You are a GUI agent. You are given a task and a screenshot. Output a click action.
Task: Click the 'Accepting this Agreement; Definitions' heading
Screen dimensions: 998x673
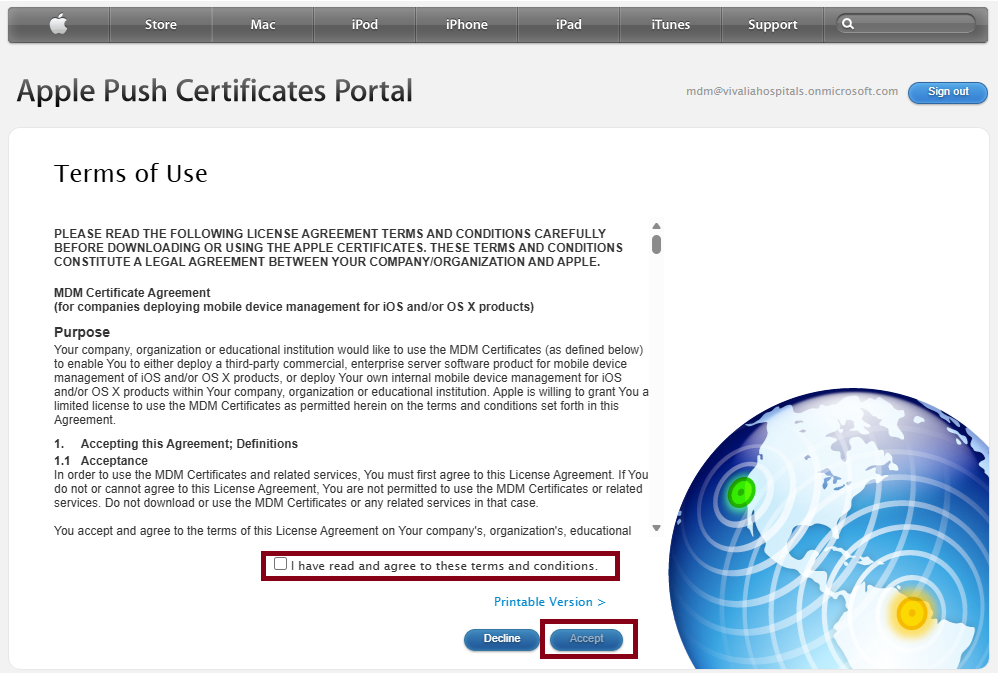(x=189, y=444)
